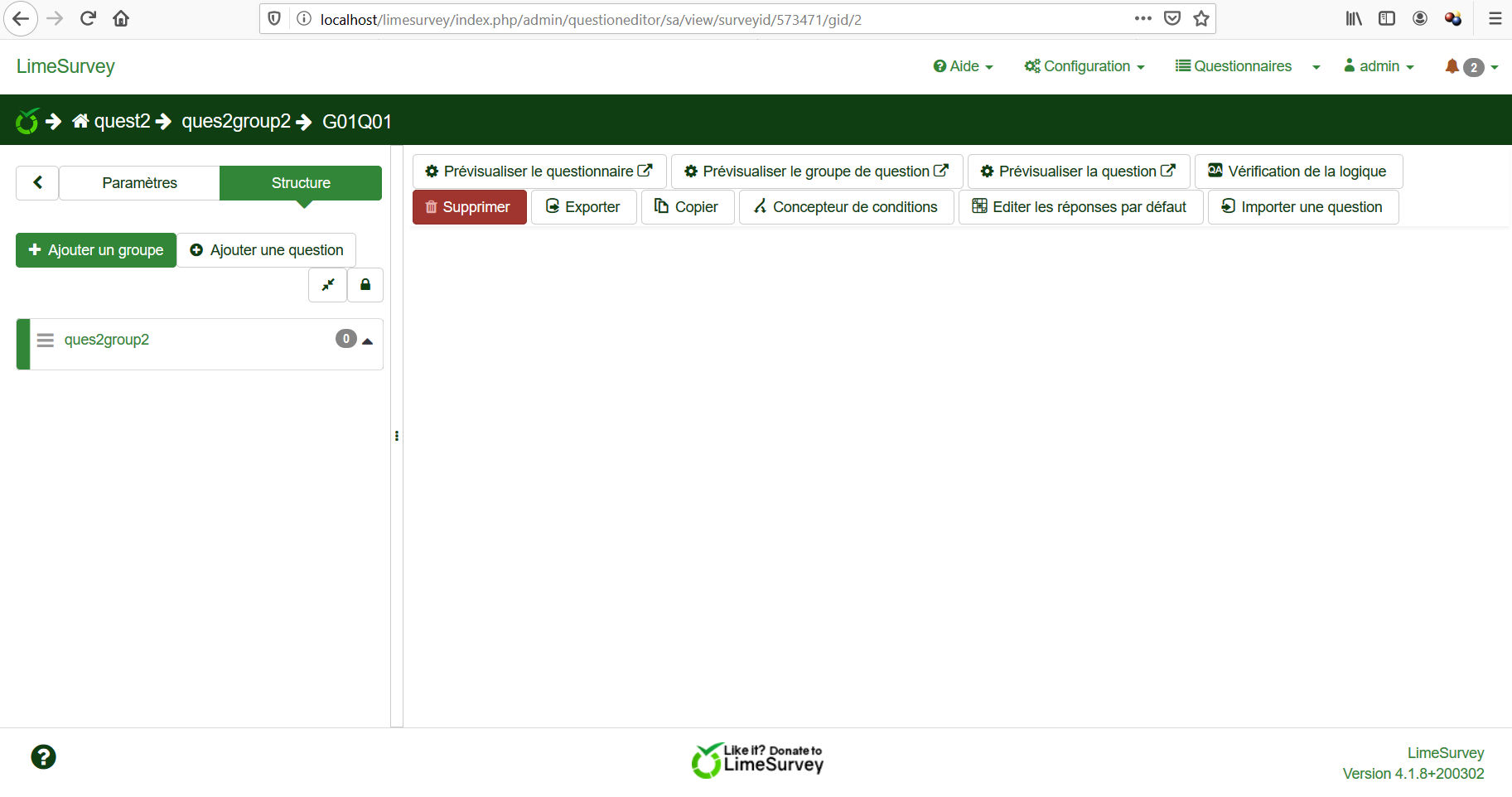
Task: Click the Version 4.1.8+200302 text
Action: (x=1413, y=774)
